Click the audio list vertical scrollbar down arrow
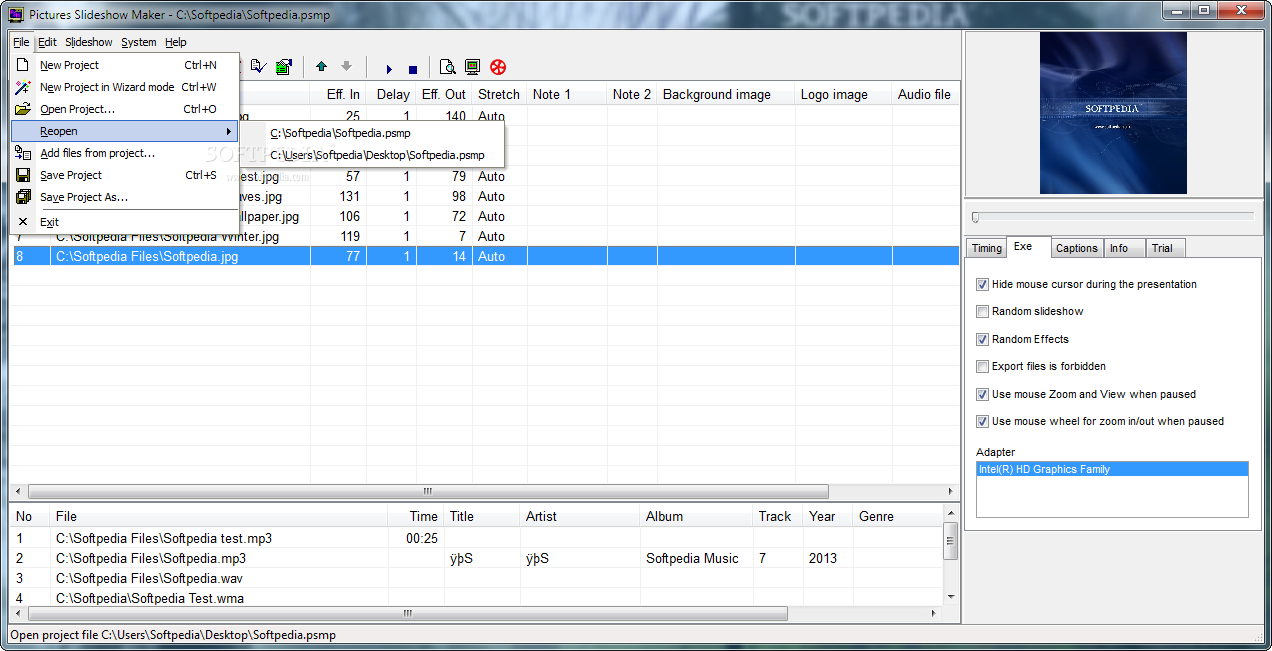 (x=950, y=599)
